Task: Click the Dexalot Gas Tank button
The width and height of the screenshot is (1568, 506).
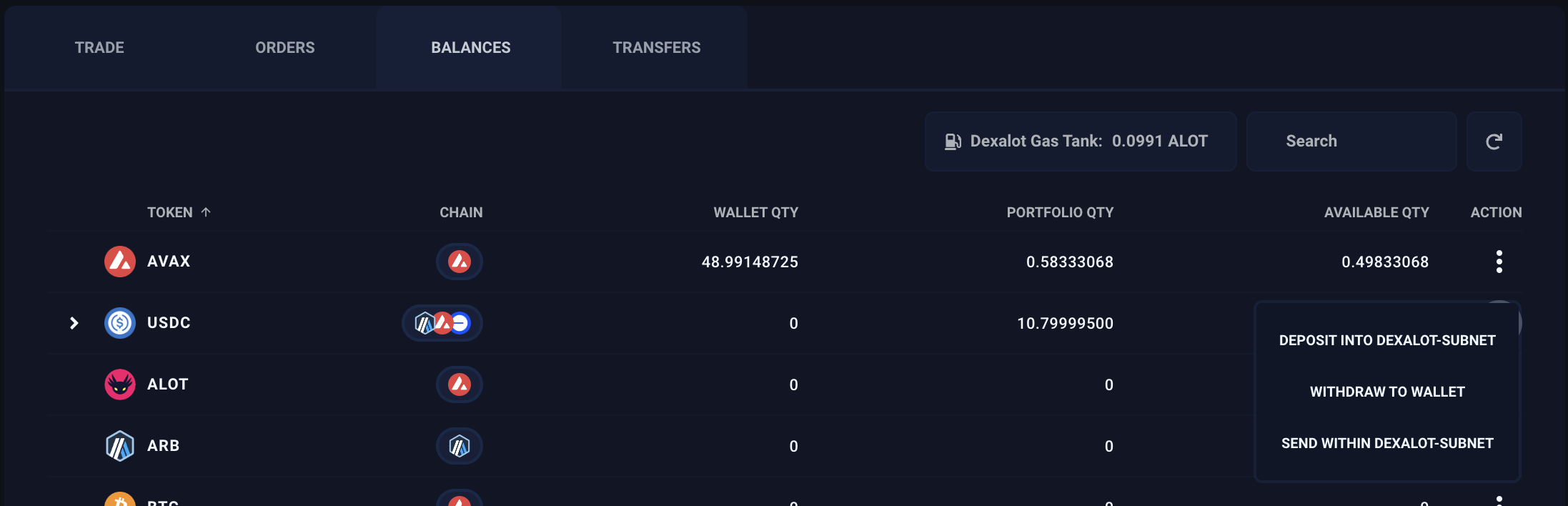Action: pyautogui.click(x=1081, y=142)
